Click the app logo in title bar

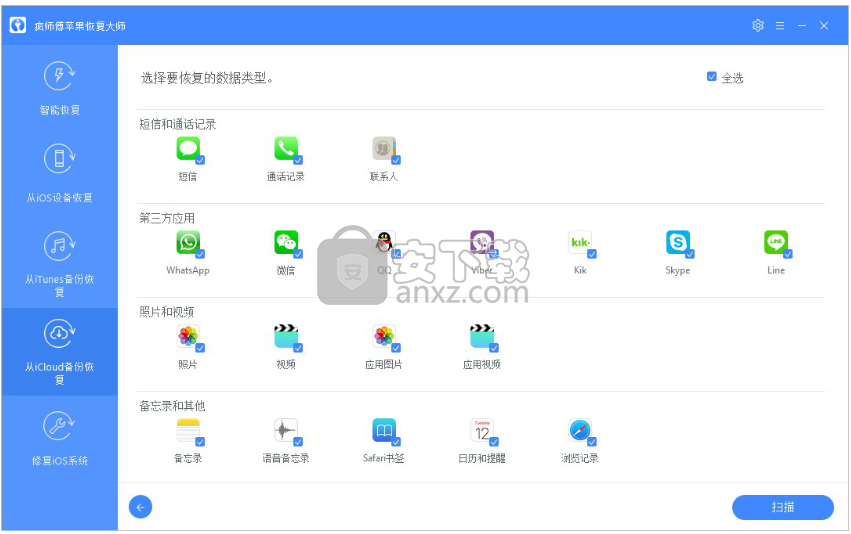click(x=18, y=25)
